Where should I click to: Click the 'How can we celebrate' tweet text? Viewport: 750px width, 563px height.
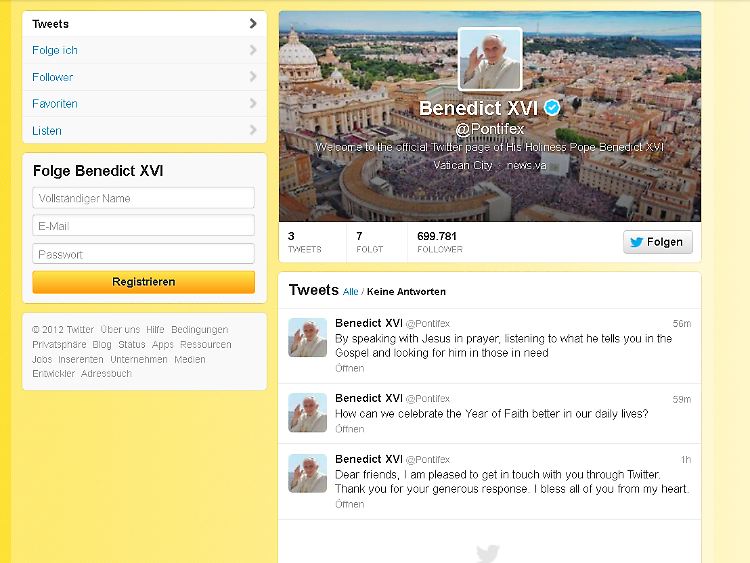tap(492, 414)
